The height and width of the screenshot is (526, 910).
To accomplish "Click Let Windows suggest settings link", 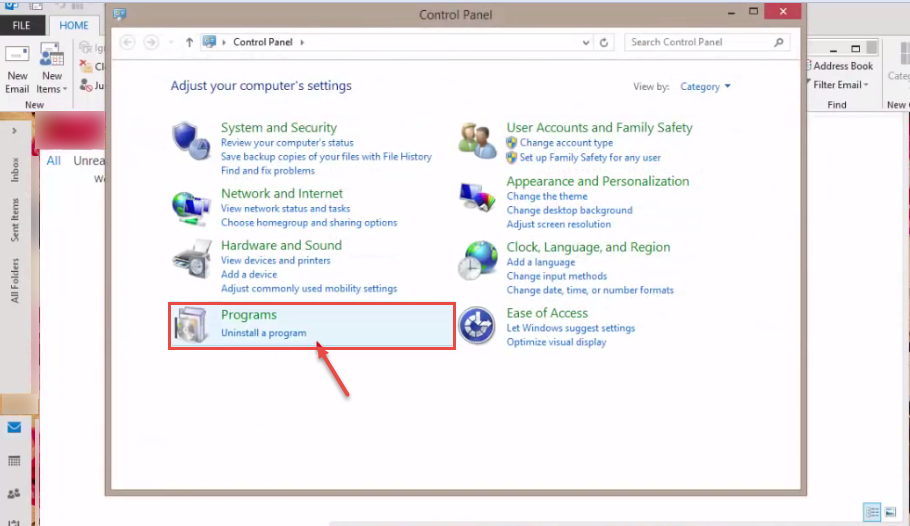I will pyautogui.click(x=570, y=328).
